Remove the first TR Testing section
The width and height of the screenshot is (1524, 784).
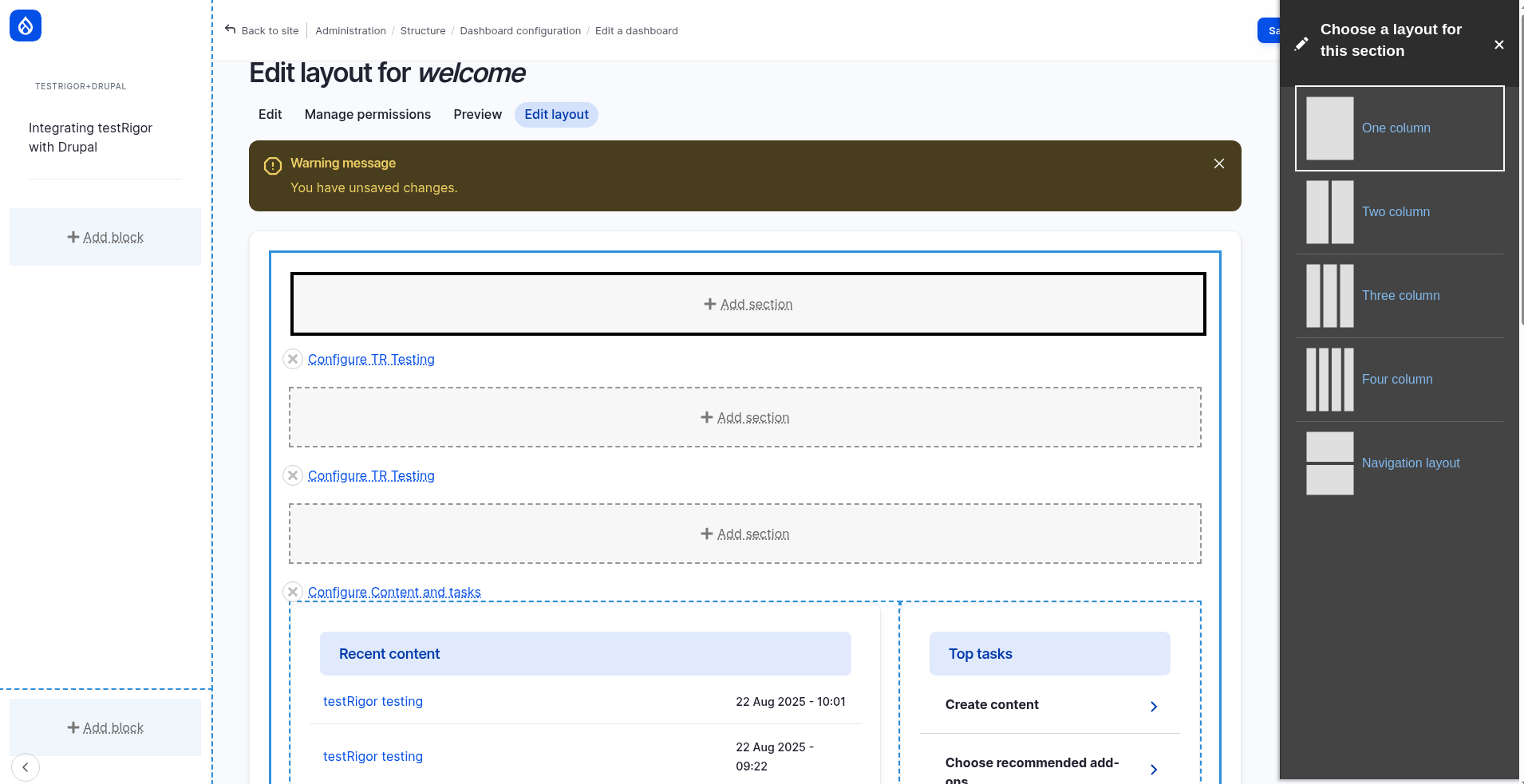(293, 359)
